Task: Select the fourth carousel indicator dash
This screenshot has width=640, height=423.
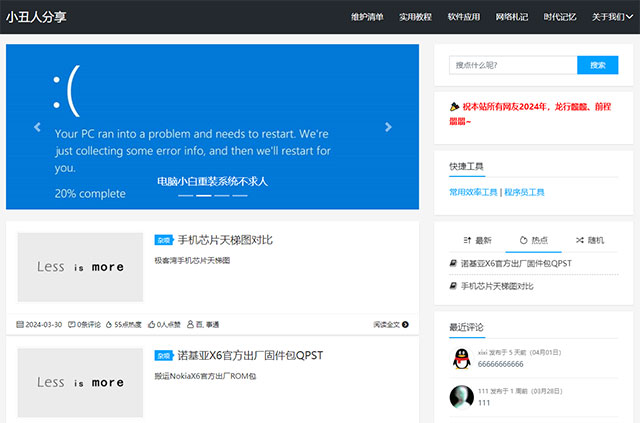Action: (x=240, y=196)
